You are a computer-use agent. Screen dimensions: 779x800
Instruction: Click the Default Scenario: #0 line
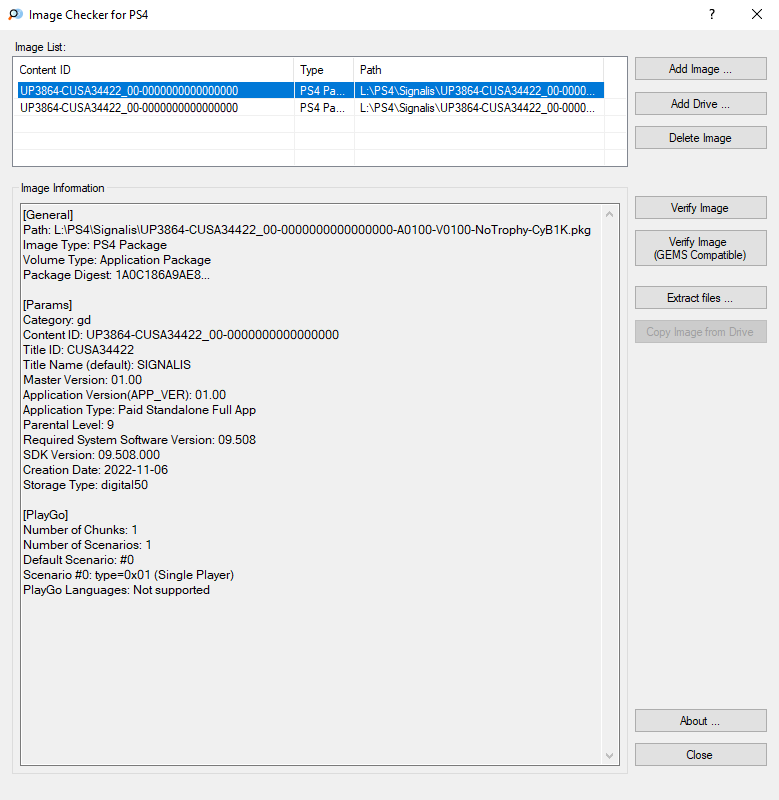(x=79, y=560)
